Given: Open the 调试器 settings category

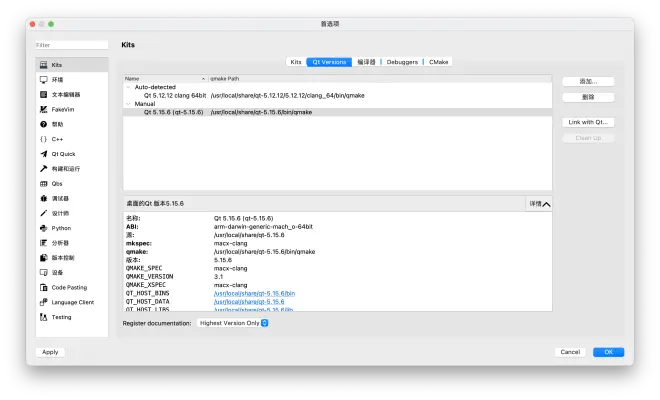Looking at the screenshot, I should point(72,198).
